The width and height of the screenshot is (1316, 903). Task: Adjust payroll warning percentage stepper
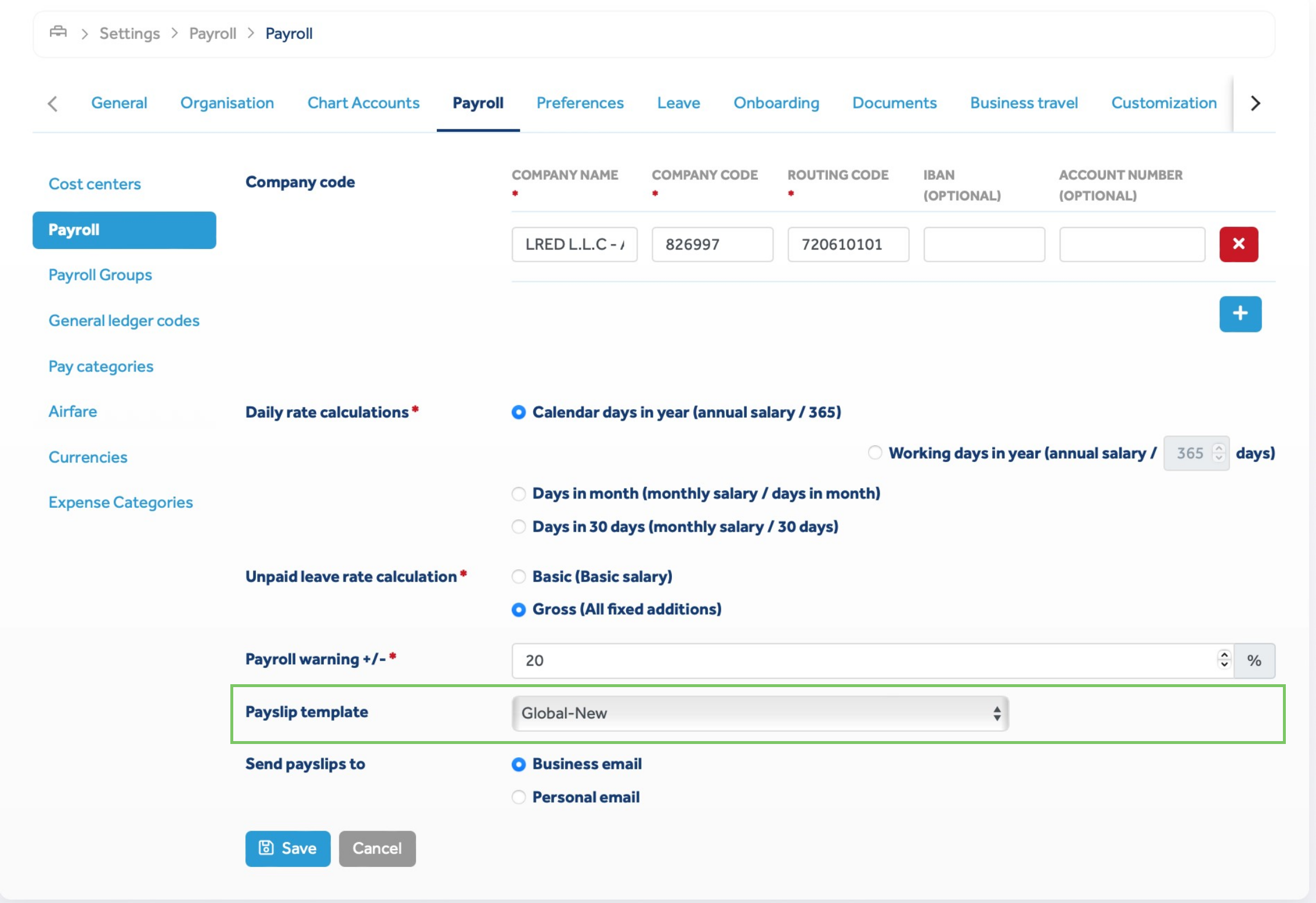(x=1224, y=660)
